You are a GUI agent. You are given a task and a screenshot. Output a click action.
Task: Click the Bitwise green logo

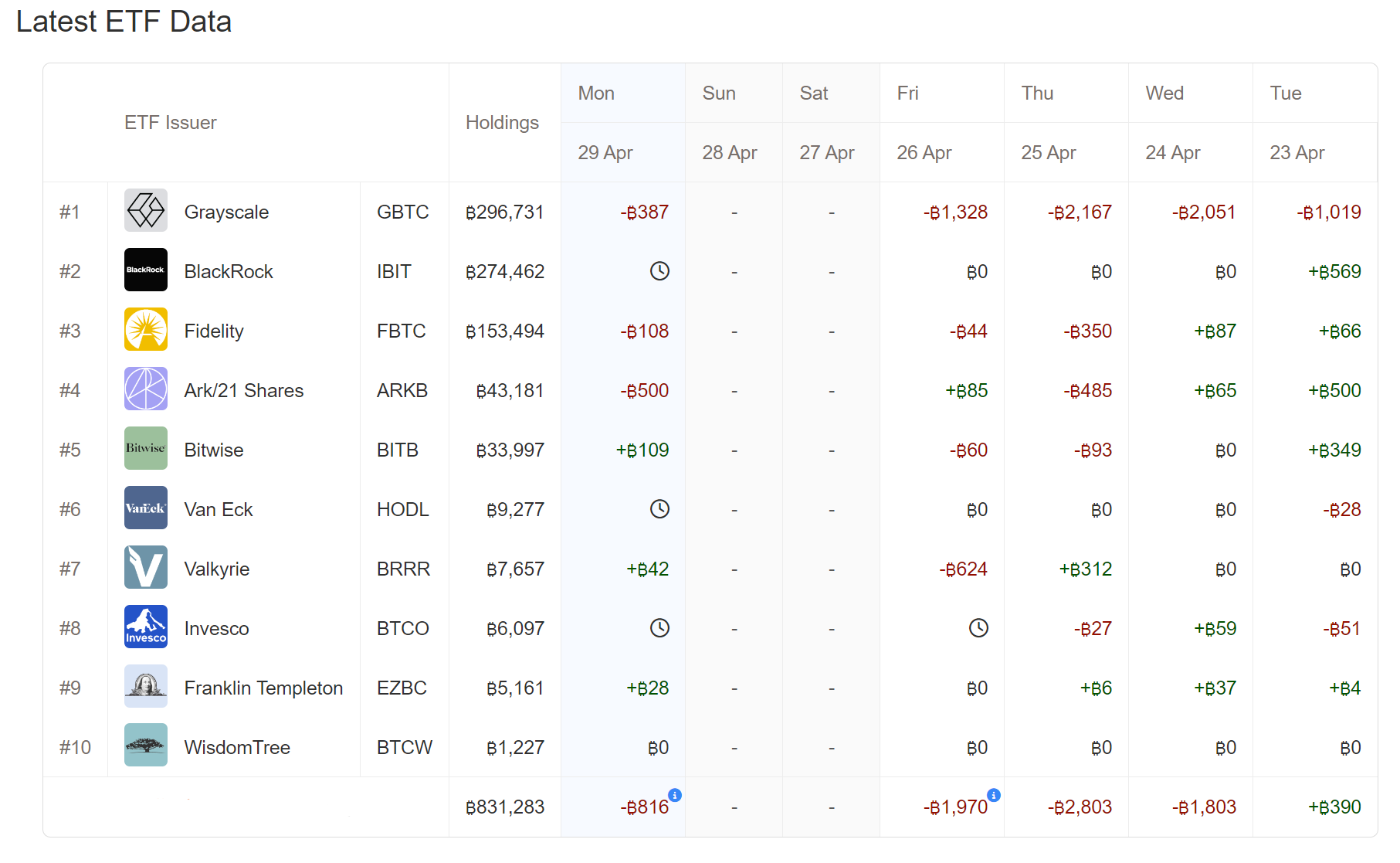145,449
